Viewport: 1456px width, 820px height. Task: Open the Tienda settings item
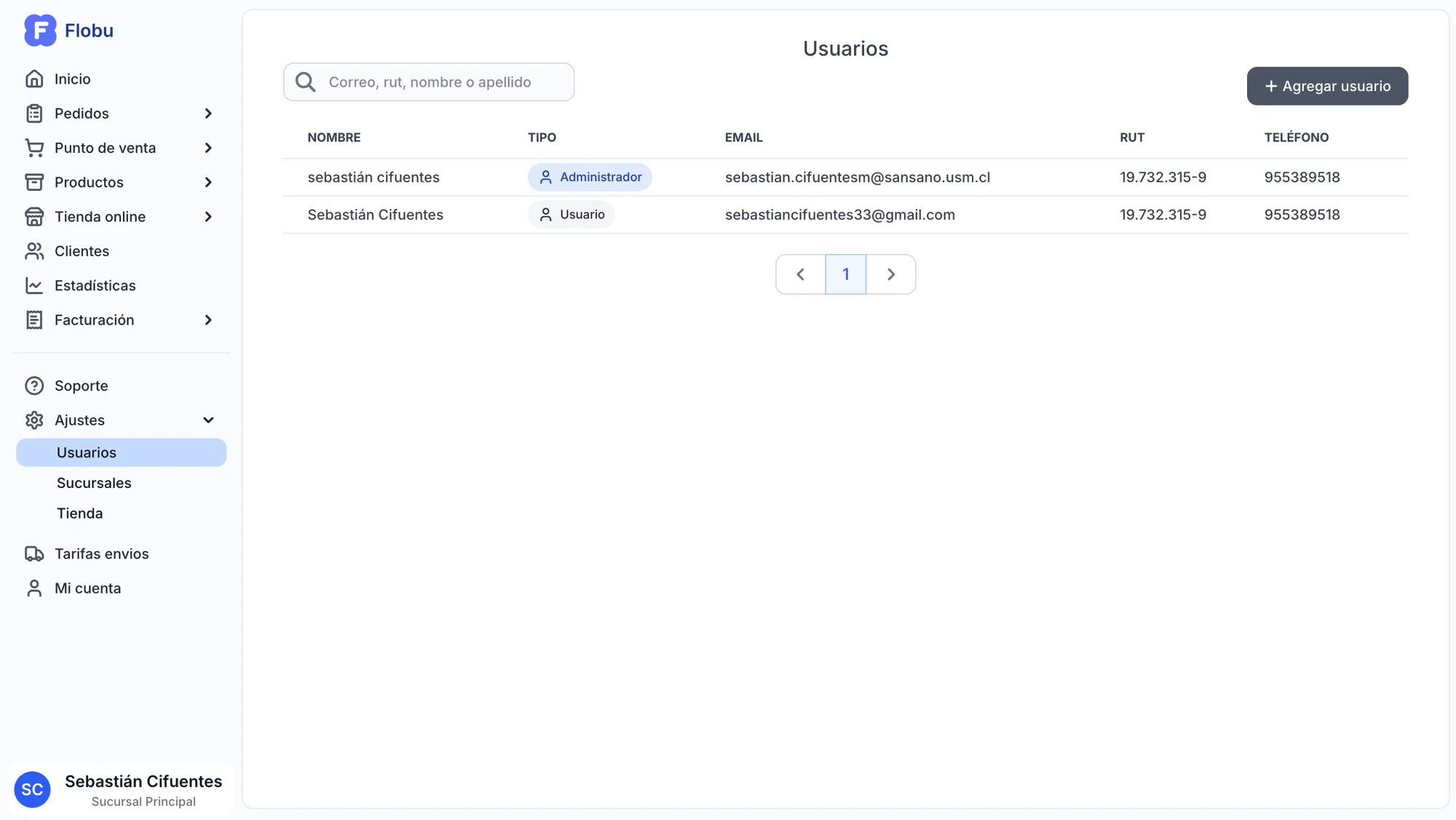pos(80,513)
